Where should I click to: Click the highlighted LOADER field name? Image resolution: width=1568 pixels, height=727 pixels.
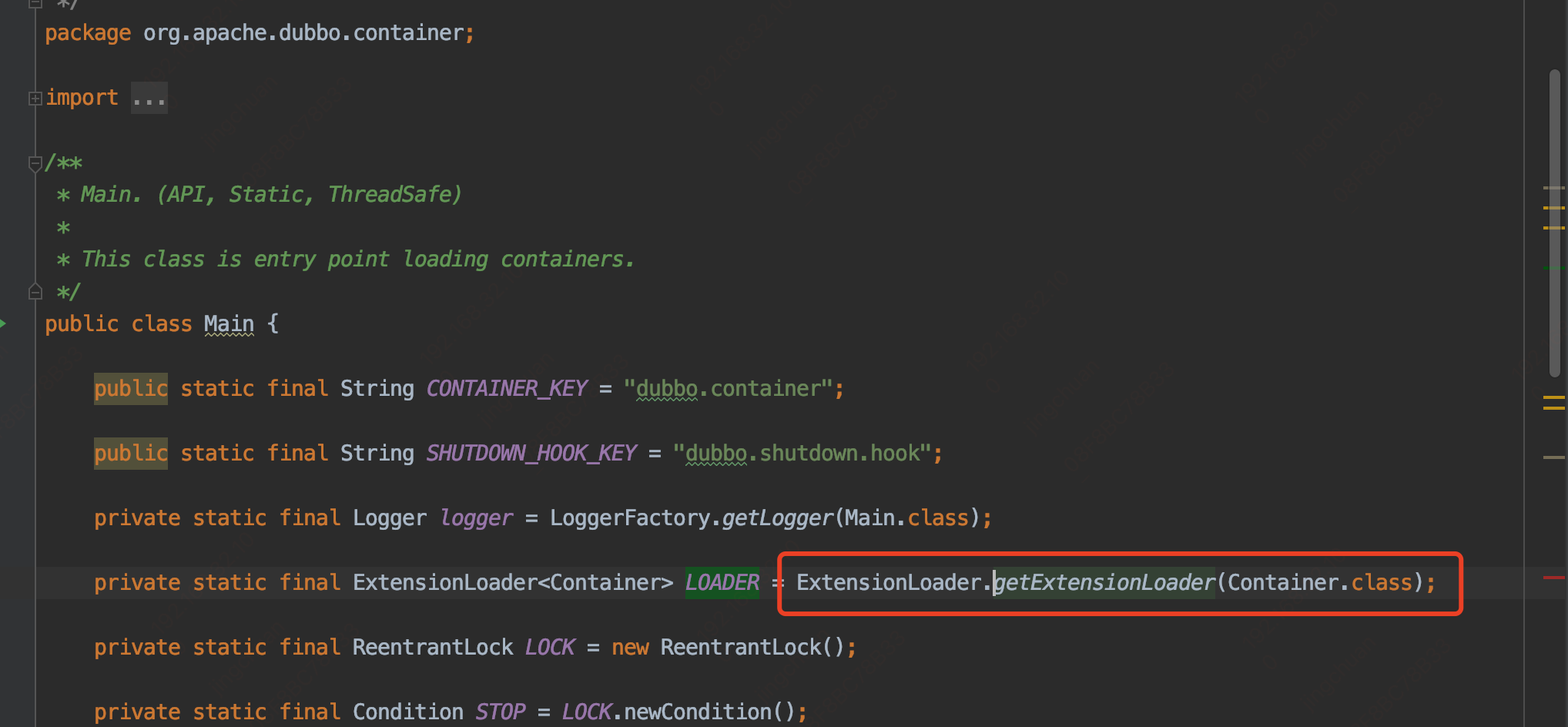pyautogui.click(x=722, y=582)
